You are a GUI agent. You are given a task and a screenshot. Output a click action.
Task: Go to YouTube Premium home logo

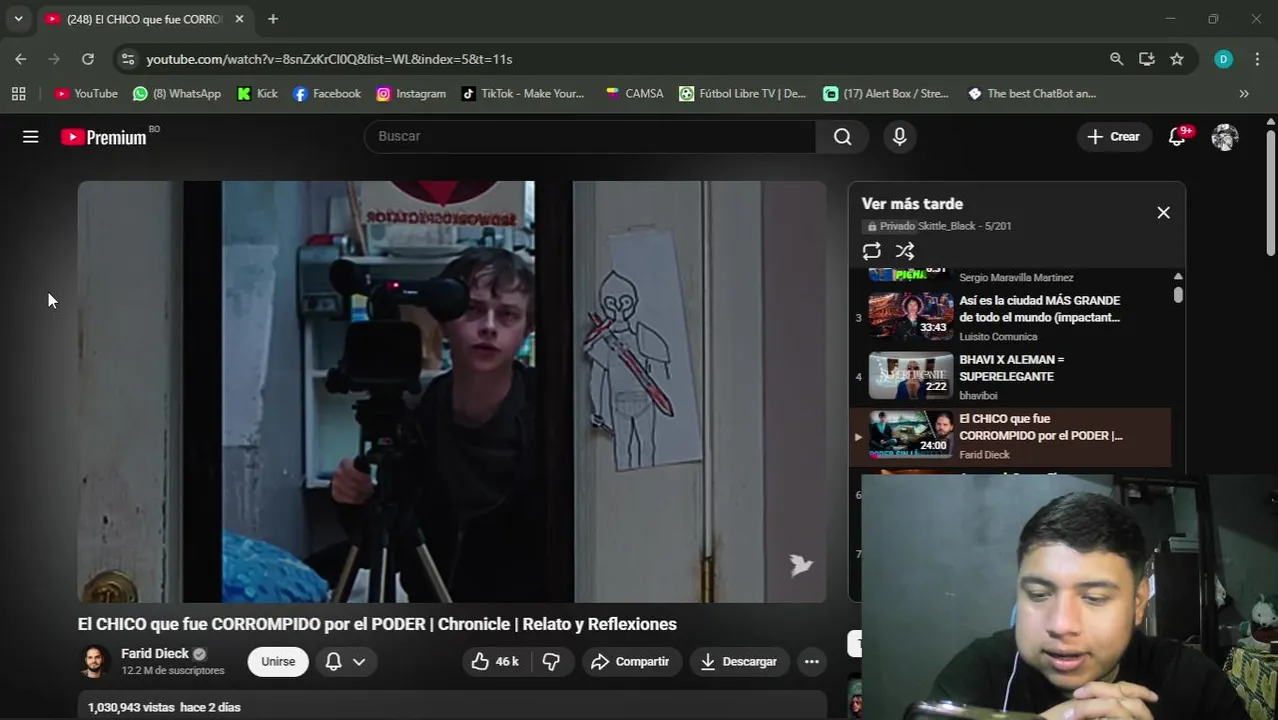(x=104, y=137)
